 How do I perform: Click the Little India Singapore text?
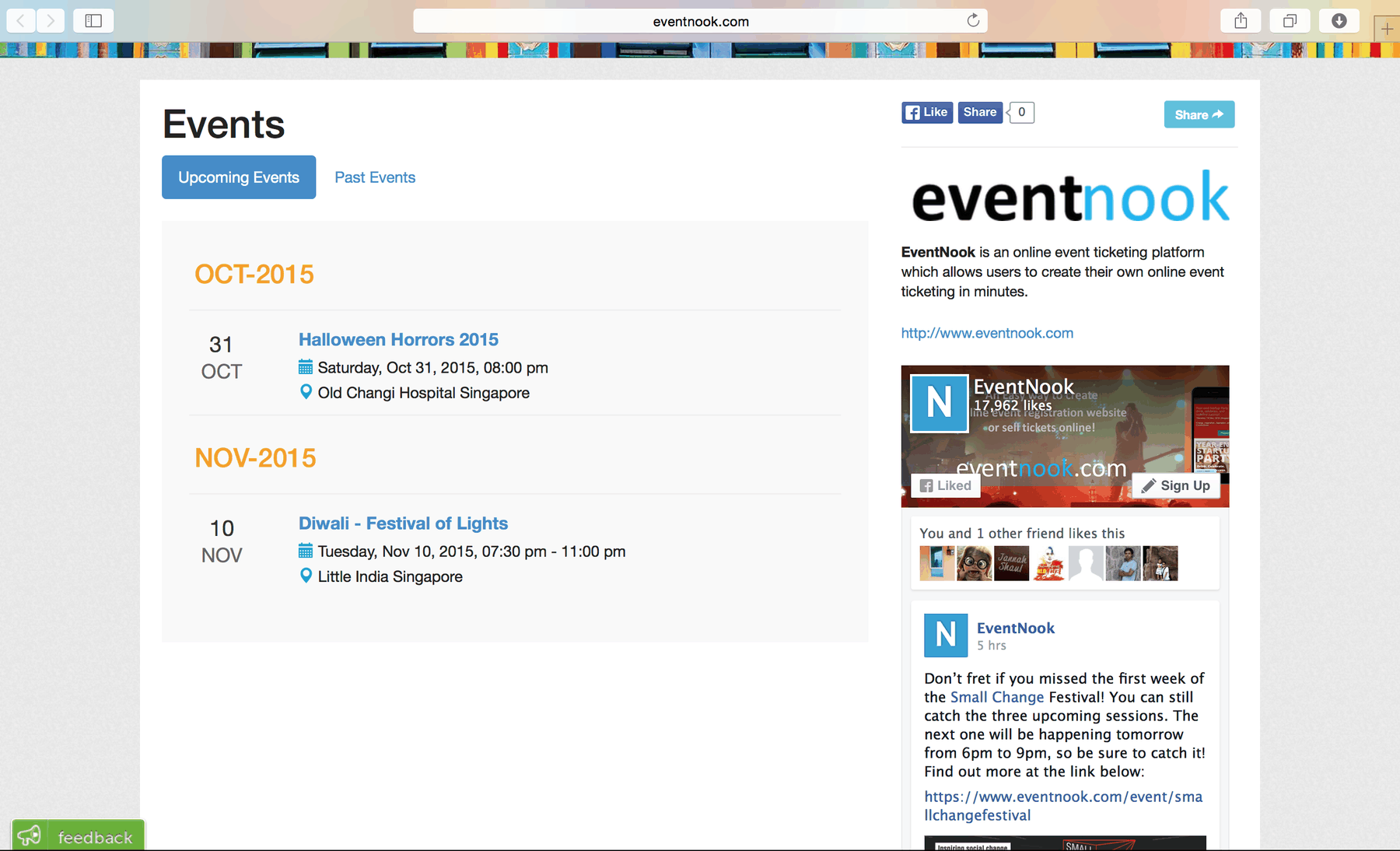[x=390, y=576]
